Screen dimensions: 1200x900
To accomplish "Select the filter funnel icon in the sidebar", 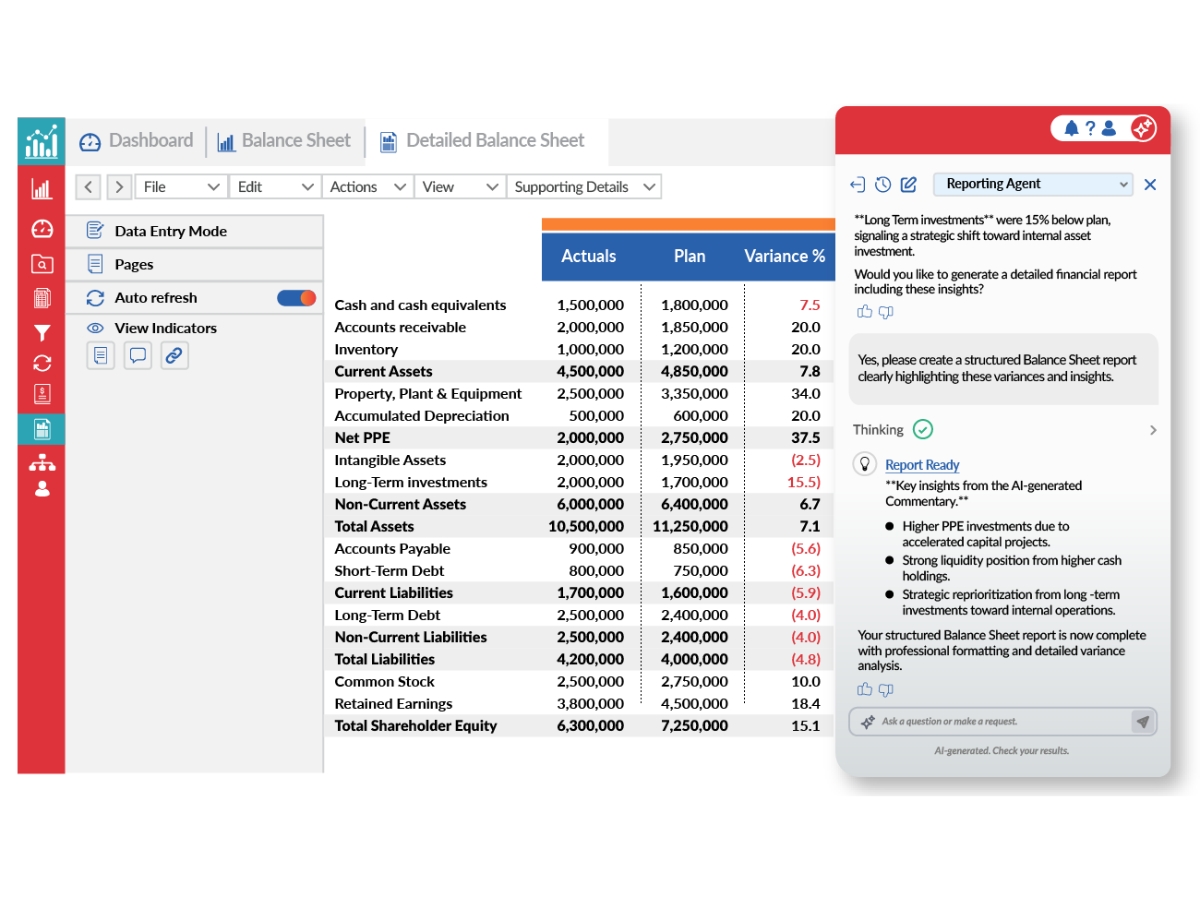I will pyautogui.click(x=42, y=333).
